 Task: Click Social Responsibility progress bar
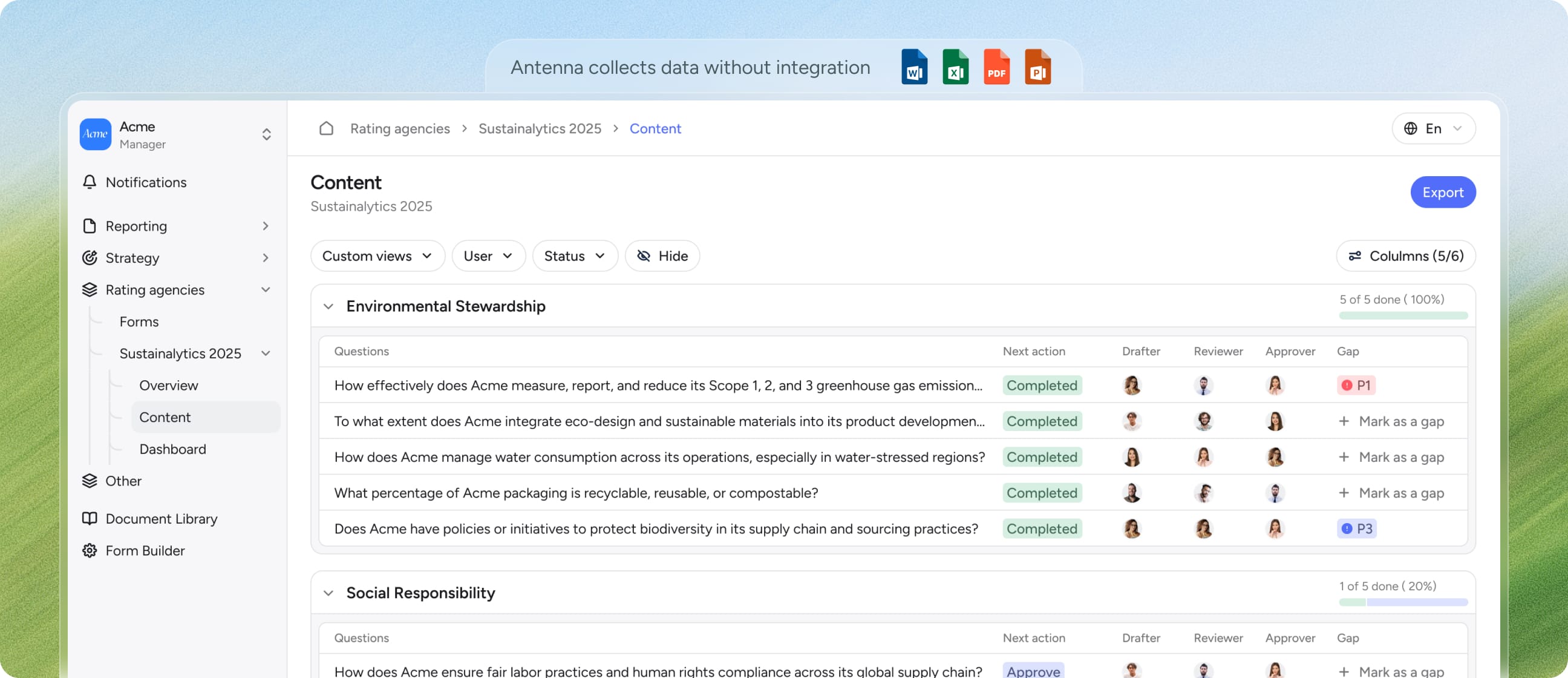(1402, 602)
